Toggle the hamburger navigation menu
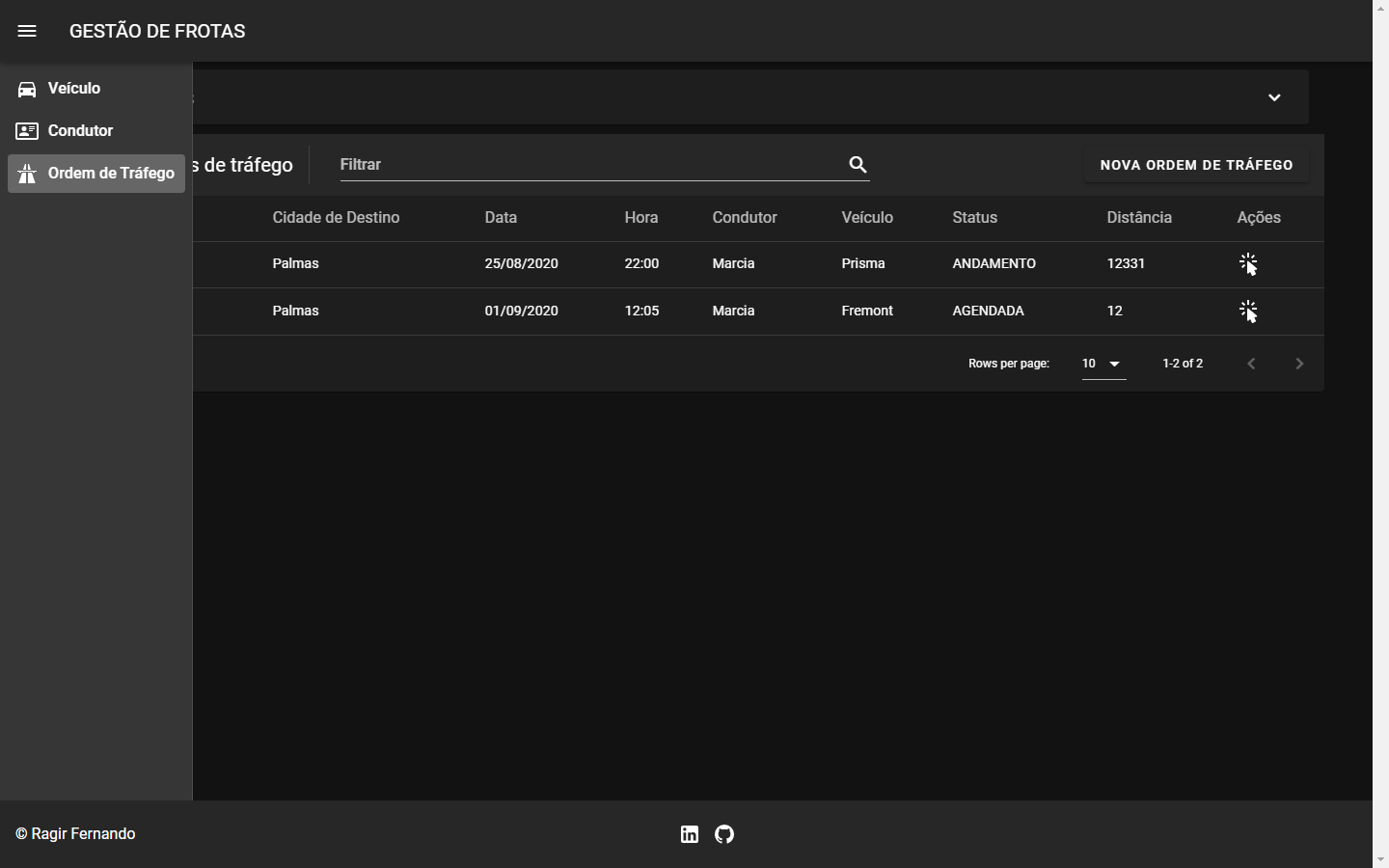 click(x=27, y=31)
